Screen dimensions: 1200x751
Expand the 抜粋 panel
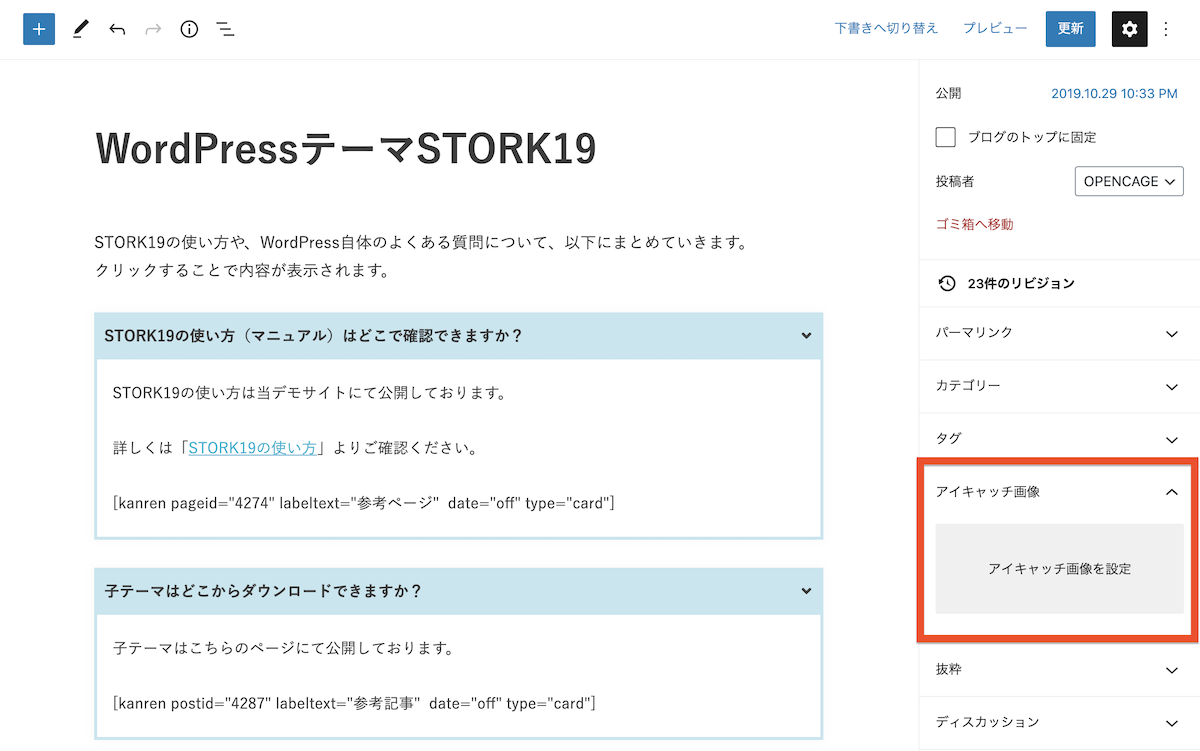[x=1060, y=670]
